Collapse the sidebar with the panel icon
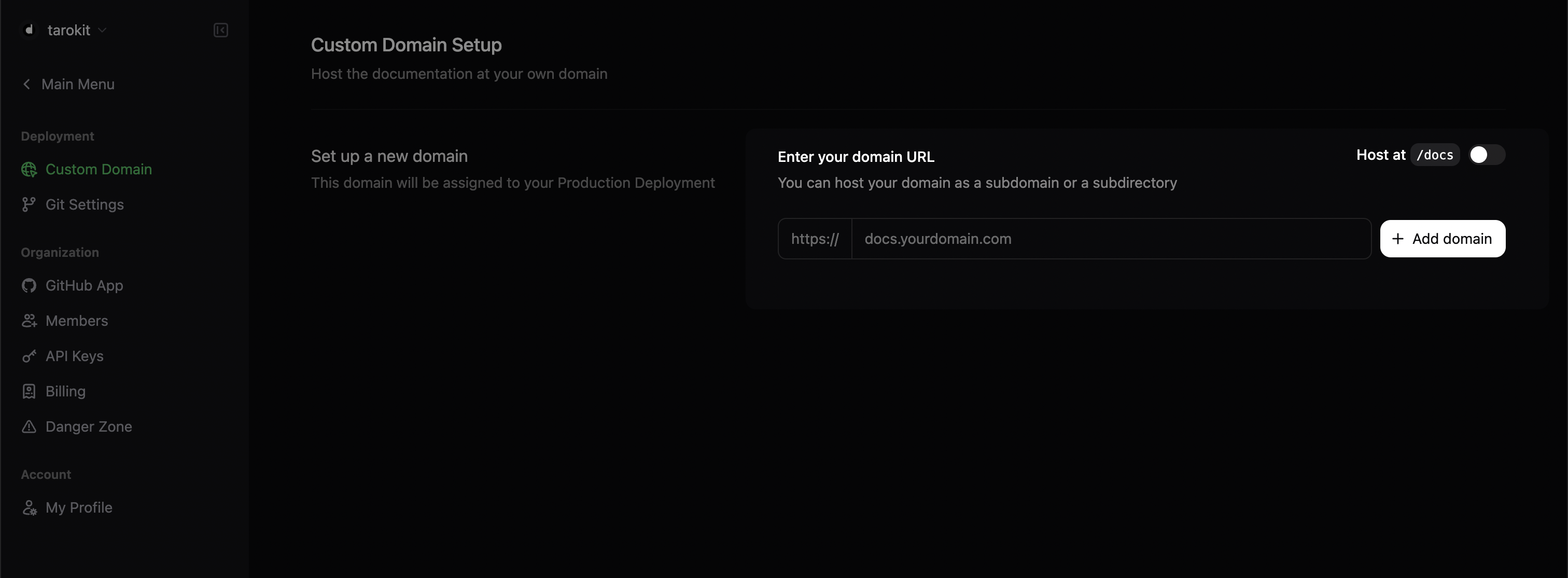Viewport: 1568px width, 578px height. click(220, 30)
